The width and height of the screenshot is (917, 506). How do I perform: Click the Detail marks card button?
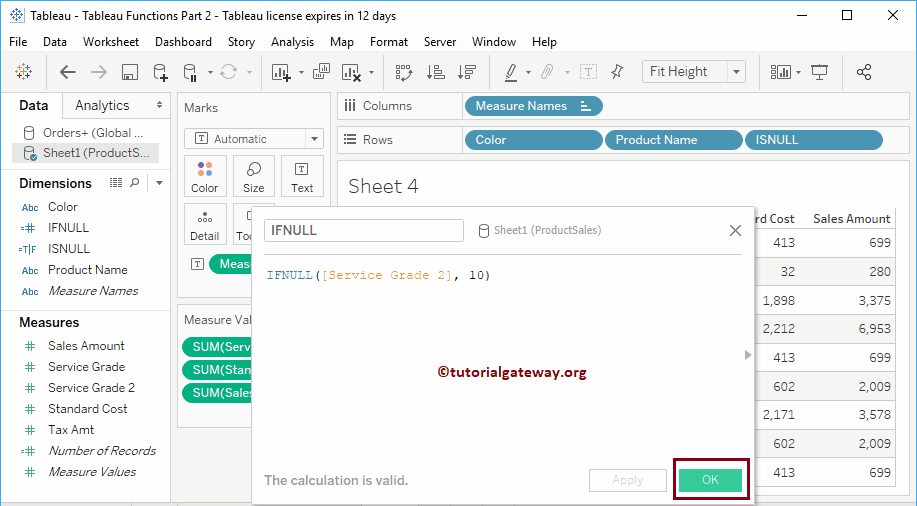pos(205,225)
